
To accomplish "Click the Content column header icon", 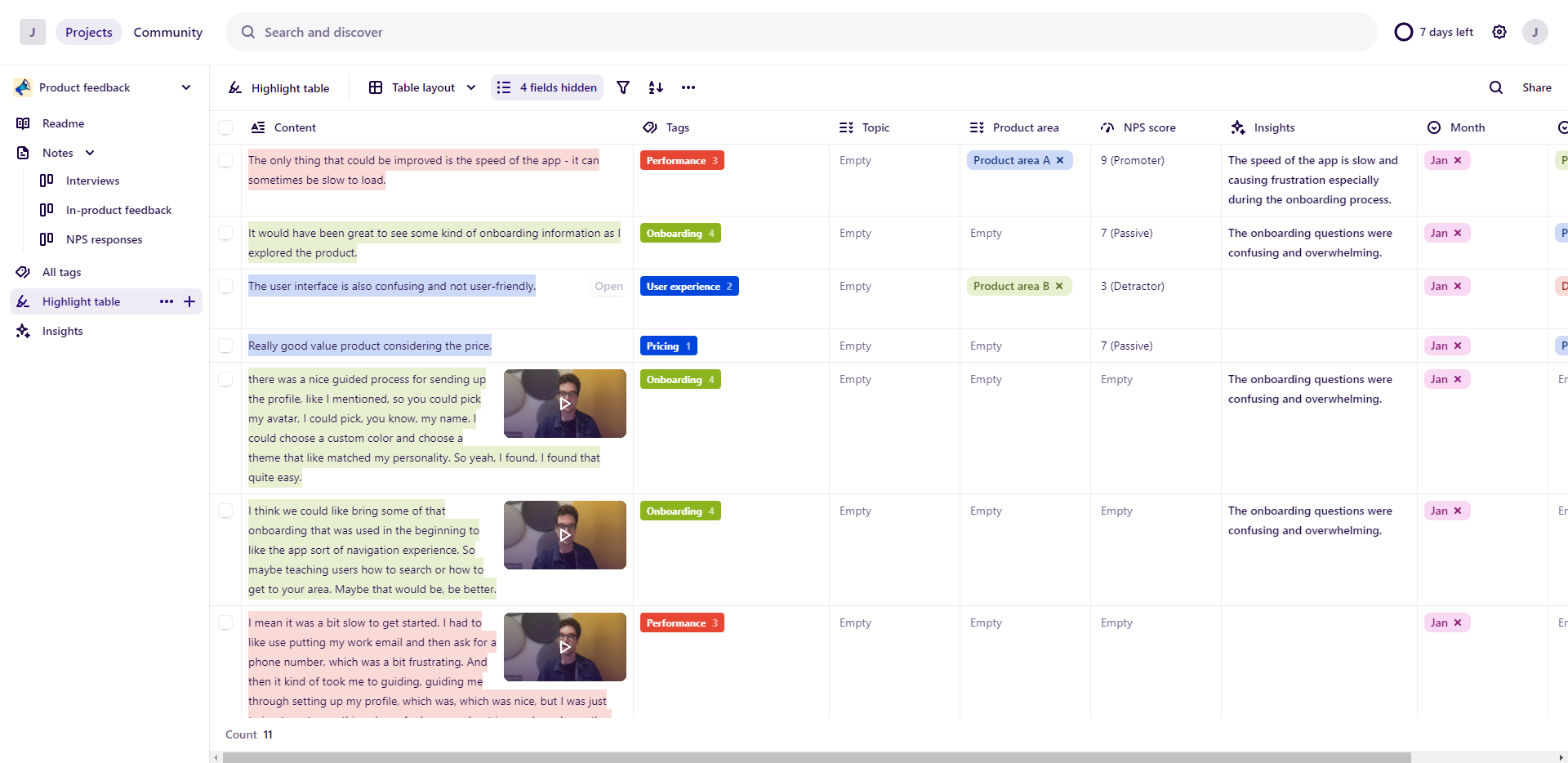I will (258, 127).
